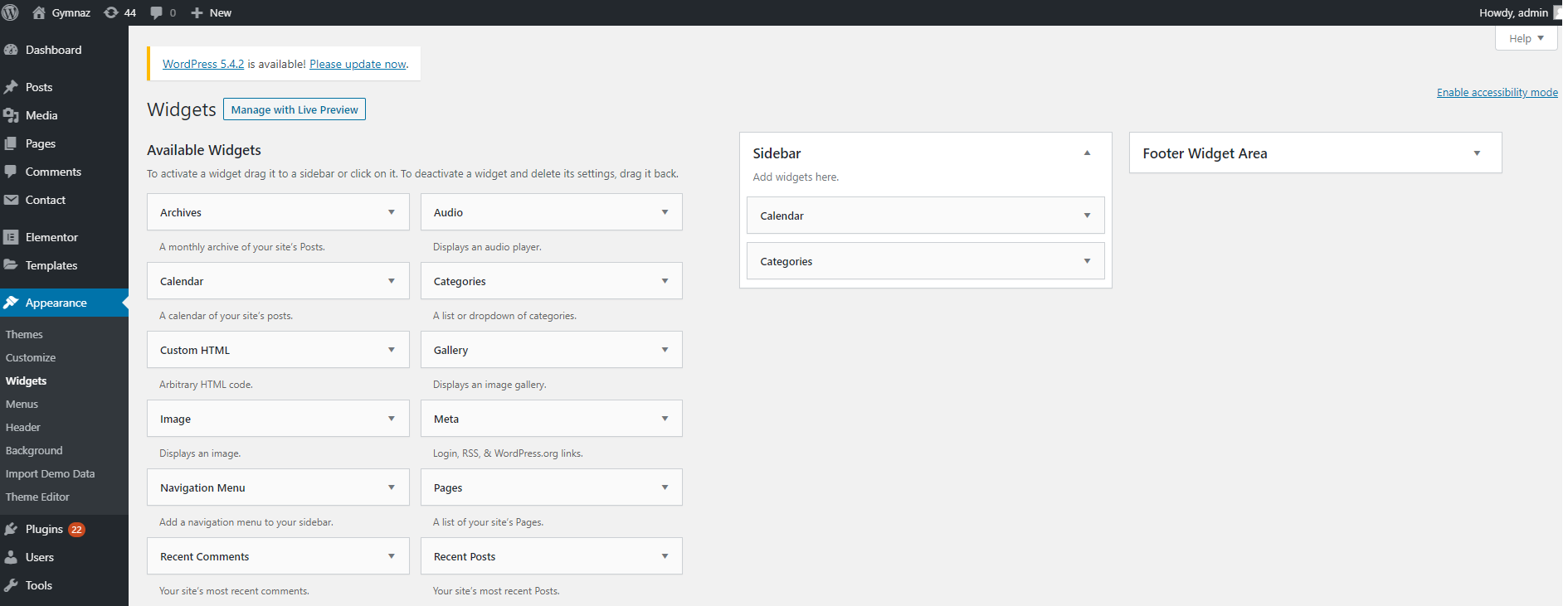Viewport: 1568px width, 606px height.
Task: Click the Comments bubble icon in sidebar
Action: point(11,172)
